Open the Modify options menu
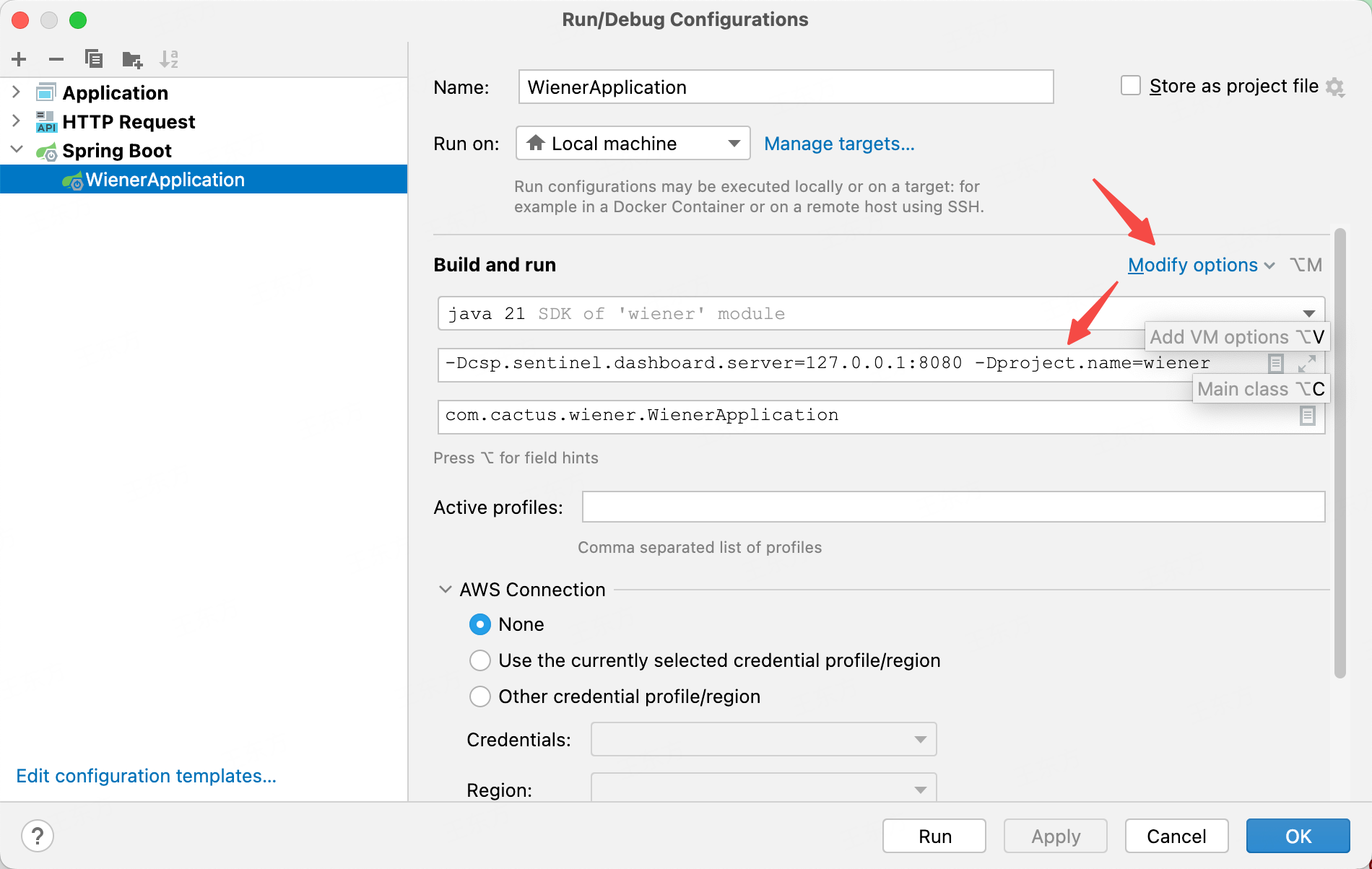The height and width of the screenshot is (869, 1372). click(1201, 265)
